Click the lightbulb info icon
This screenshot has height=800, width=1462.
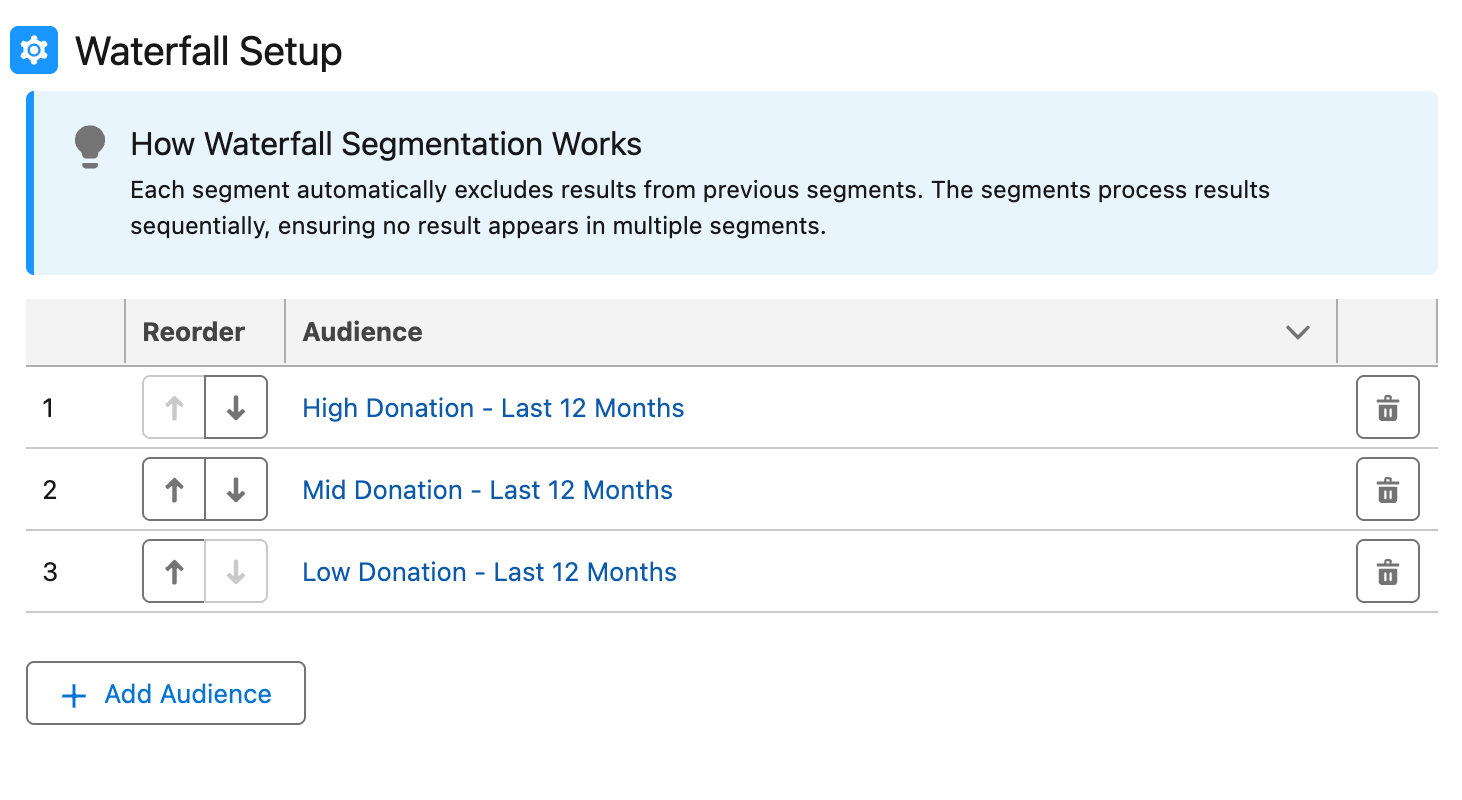[90, 147]
